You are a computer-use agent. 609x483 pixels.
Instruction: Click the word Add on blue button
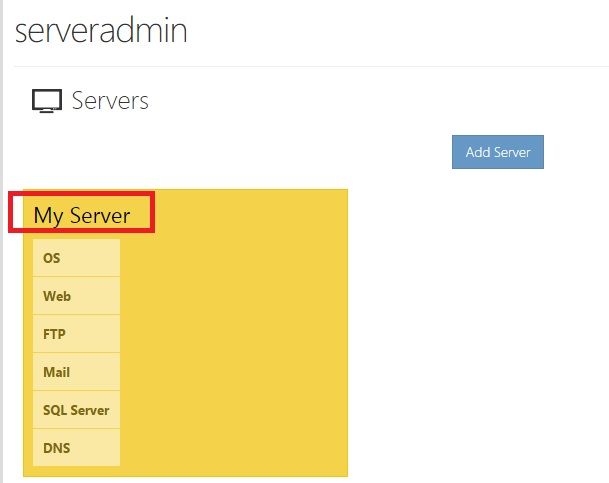point(478,153)
